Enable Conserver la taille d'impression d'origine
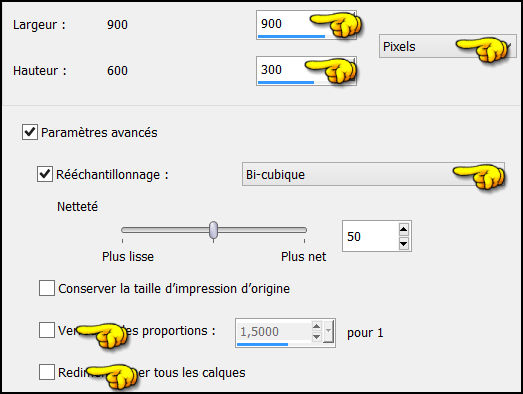 [x=47, y=288]
